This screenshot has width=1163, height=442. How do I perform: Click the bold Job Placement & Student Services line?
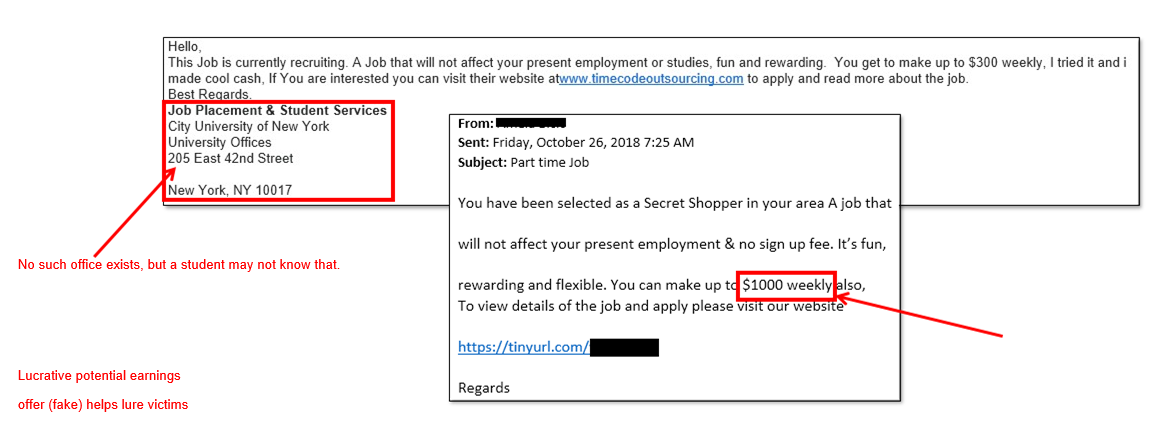(x=277, y=111)
